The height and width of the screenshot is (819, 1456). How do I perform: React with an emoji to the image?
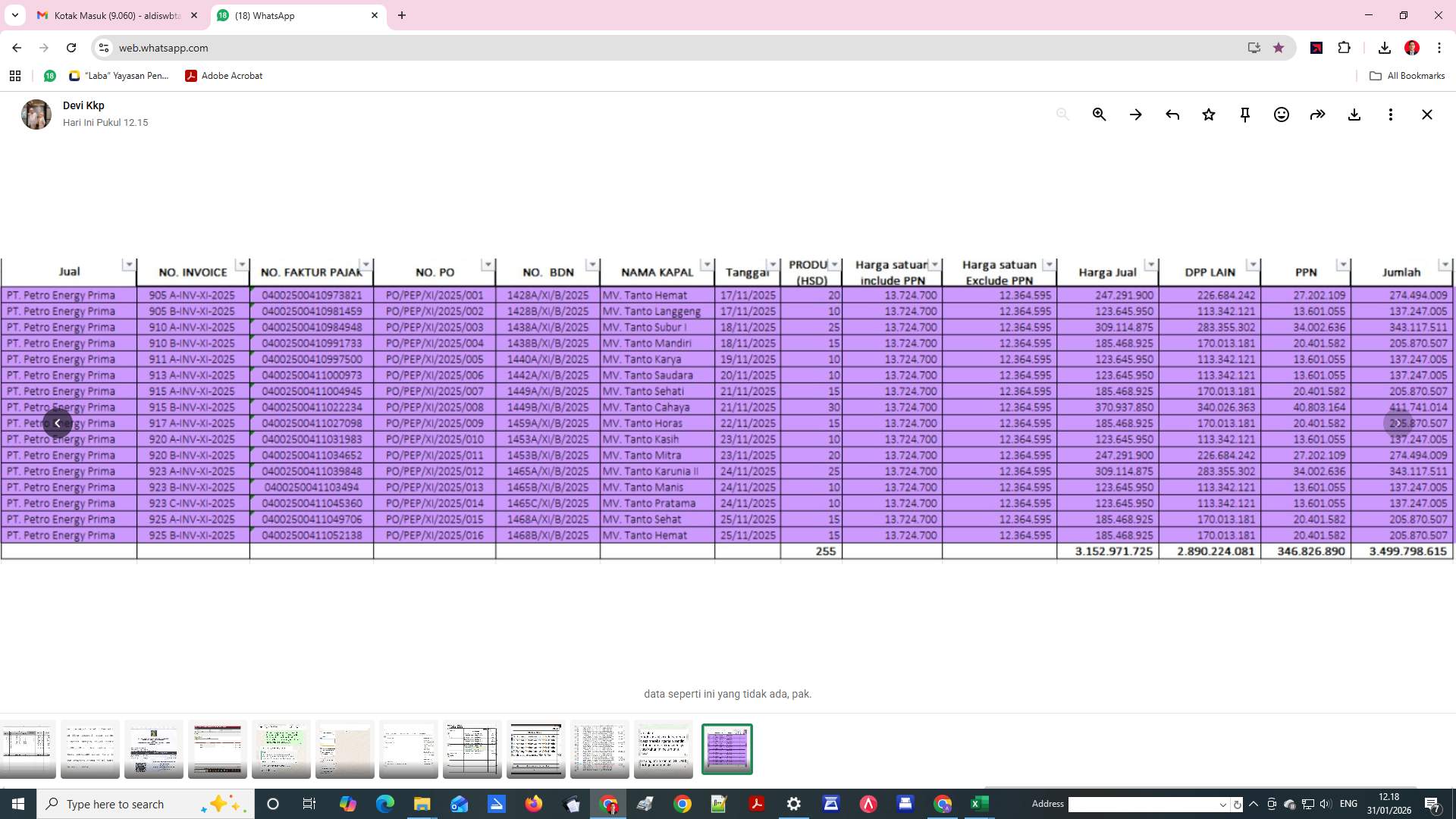[1281, 115]
